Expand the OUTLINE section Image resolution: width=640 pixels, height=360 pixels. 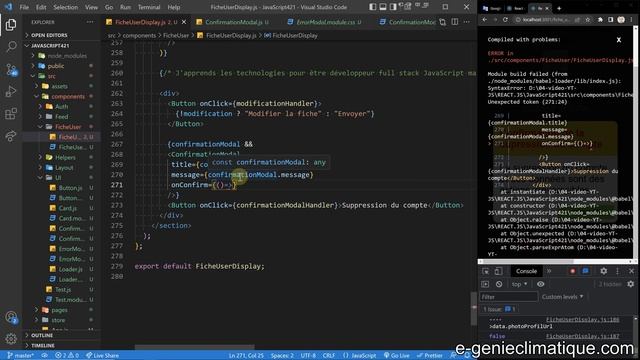61,335
